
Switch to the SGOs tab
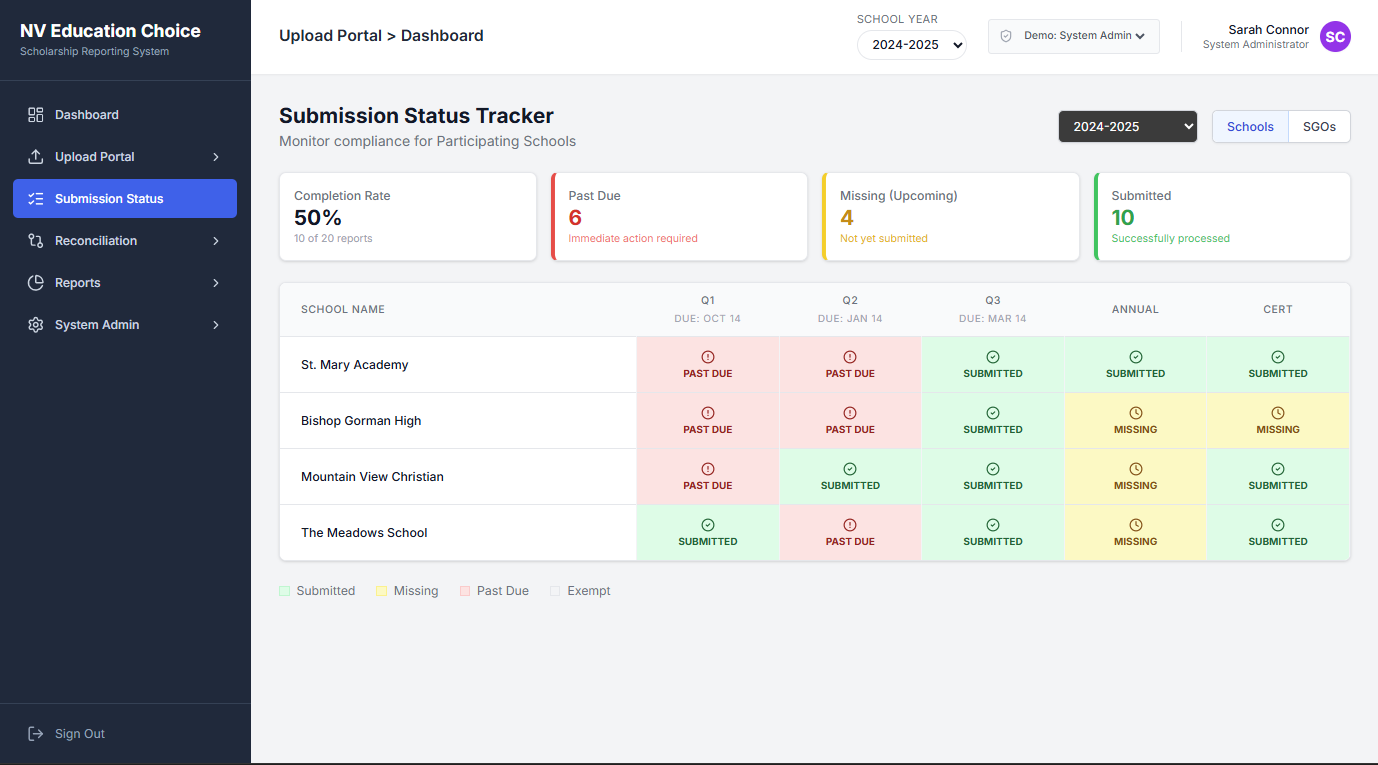pos(1319,127)
